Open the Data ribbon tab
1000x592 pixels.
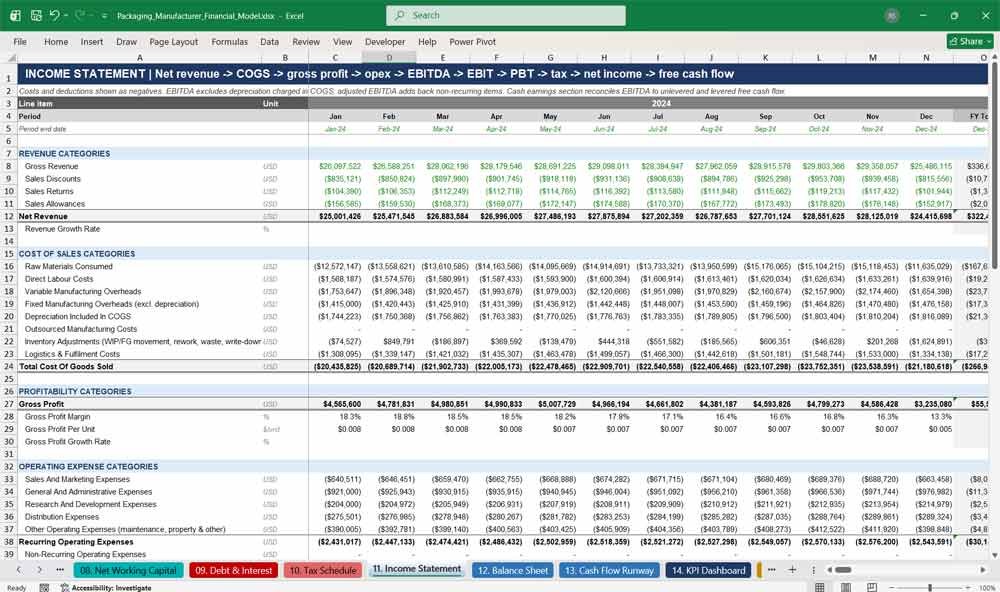269,41
